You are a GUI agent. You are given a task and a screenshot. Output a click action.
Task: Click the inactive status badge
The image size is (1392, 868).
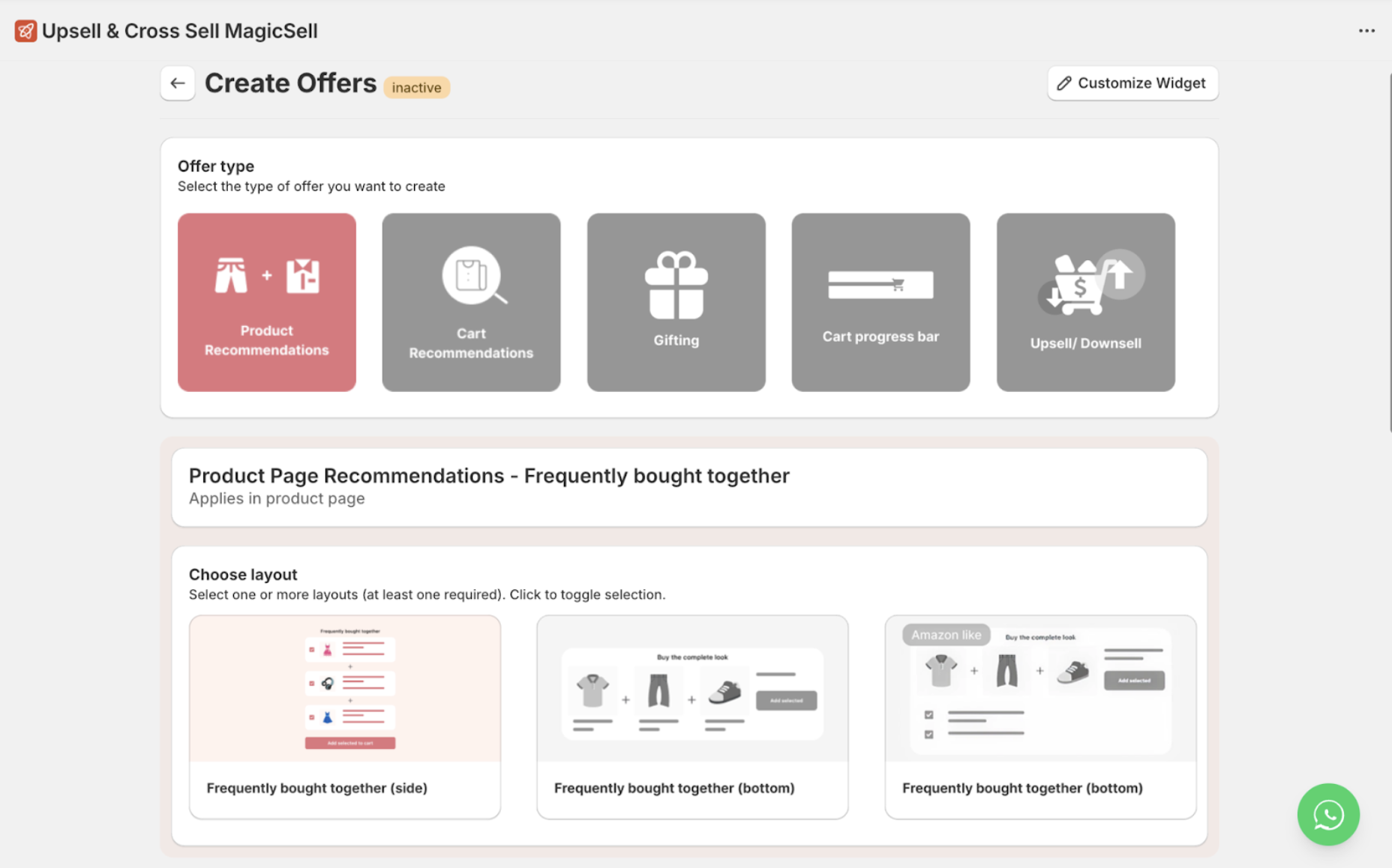[416, 88]
